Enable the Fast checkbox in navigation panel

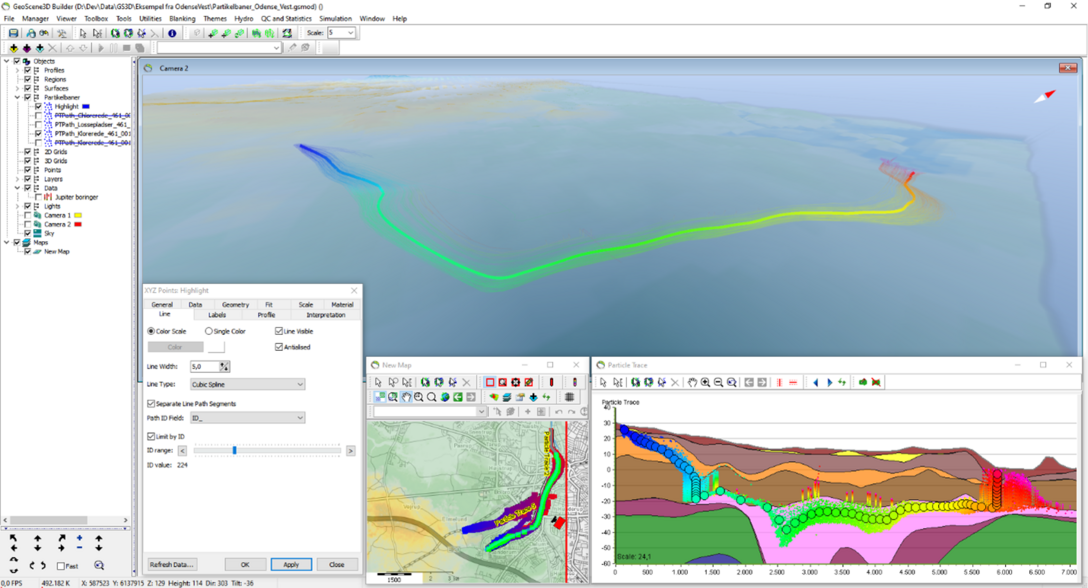pos(61,566)
